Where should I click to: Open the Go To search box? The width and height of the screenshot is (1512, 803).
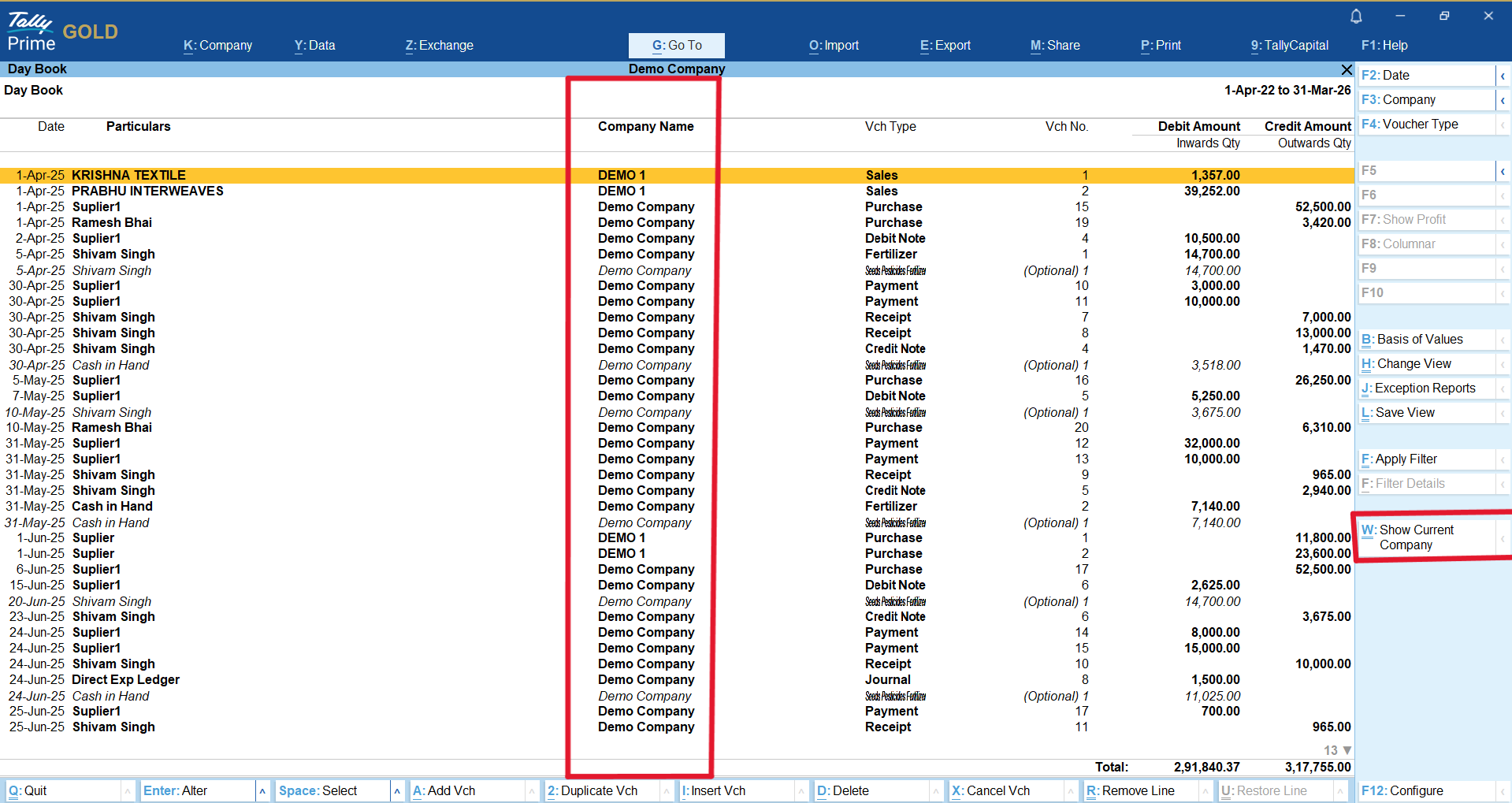click(x=676, y=46)
